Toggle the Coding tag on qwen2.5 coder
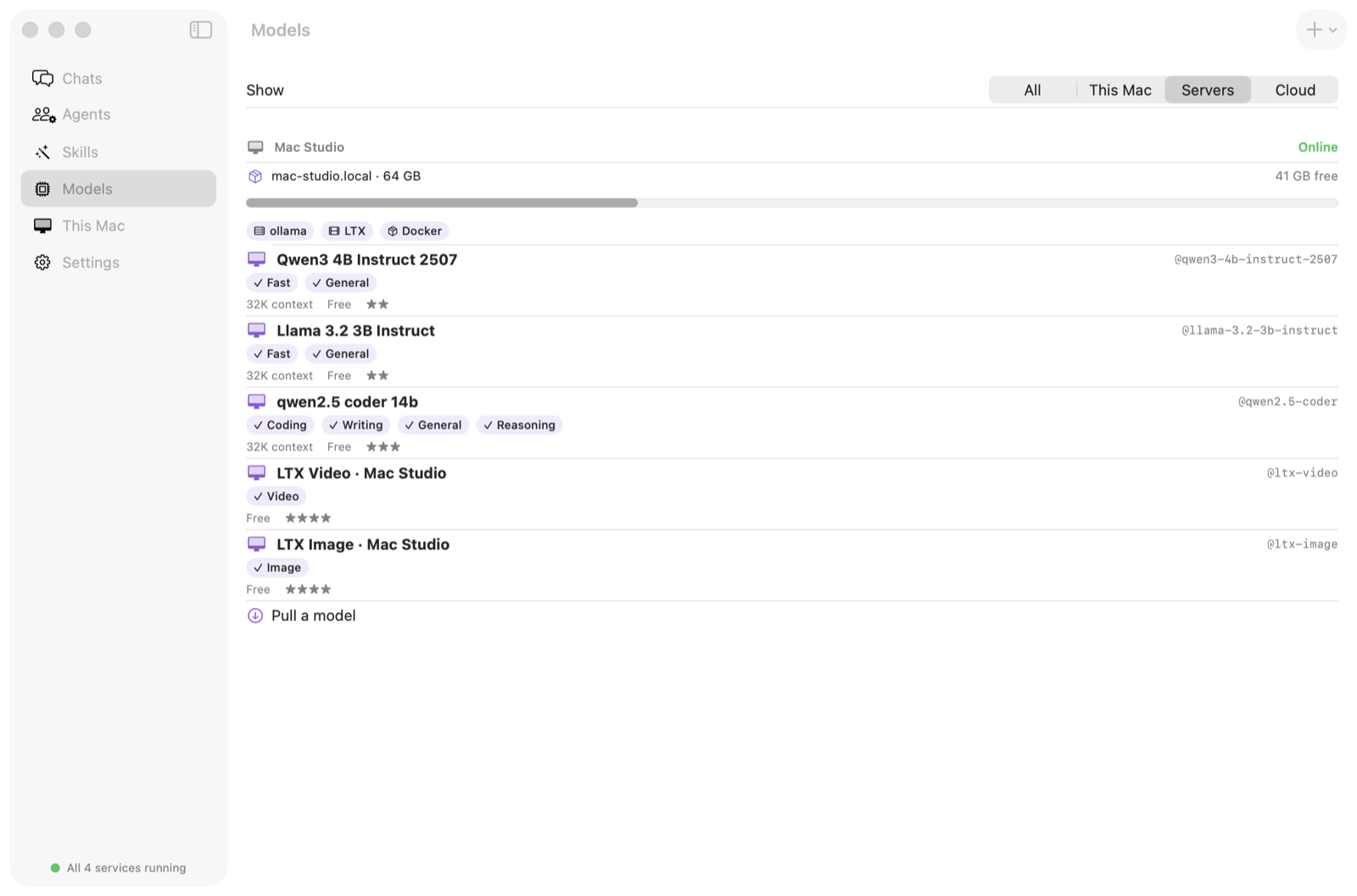Image resolution: width=1357 pixels, height=896 pixels. click(x=280, y=426)
